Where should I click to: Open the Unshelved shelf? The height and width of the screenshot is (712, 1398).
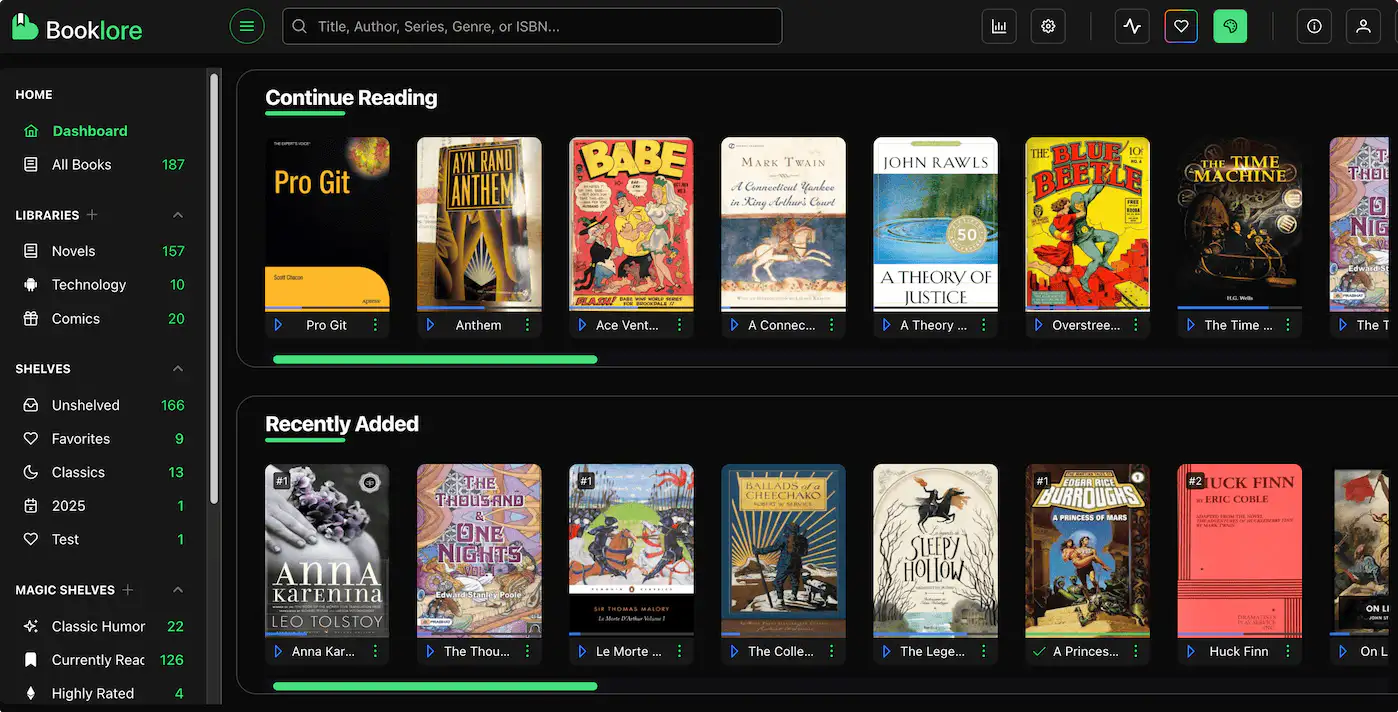[104, 405]
